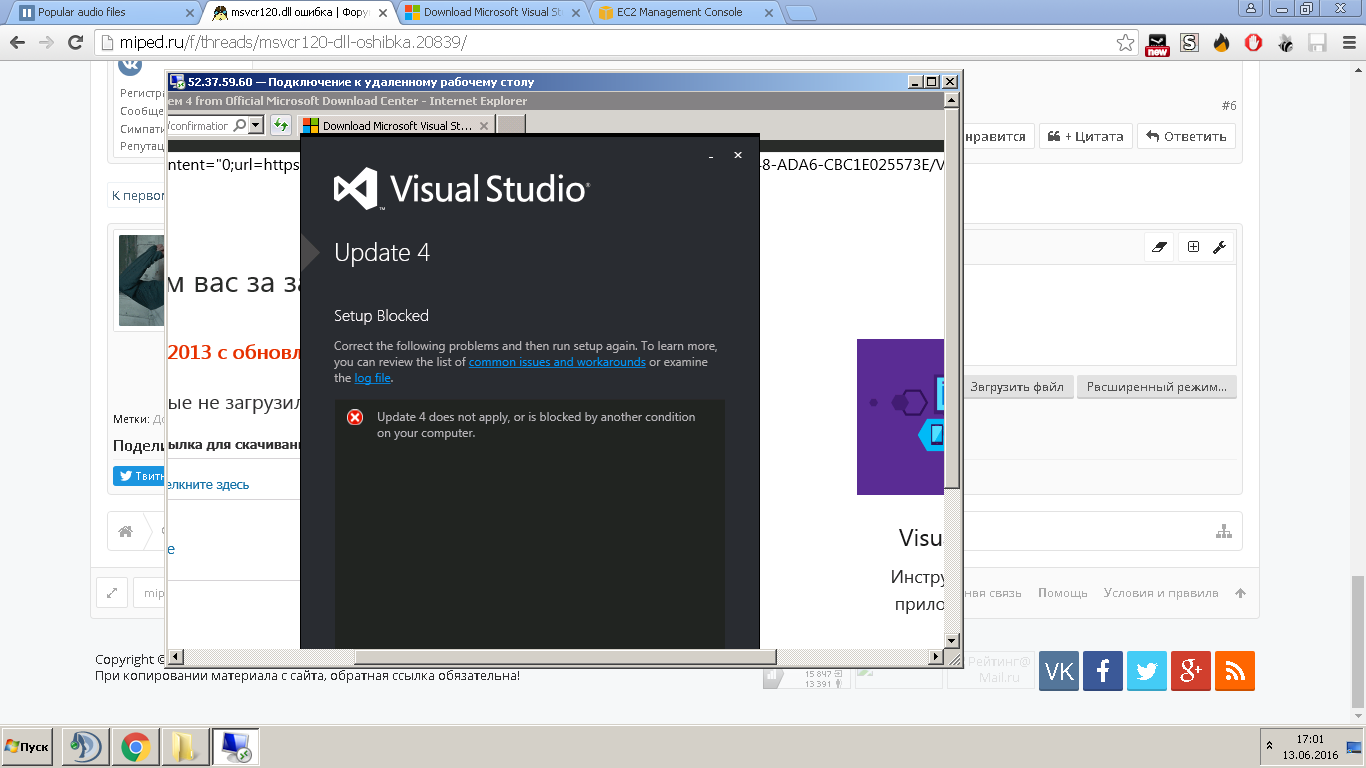Image resolution: width=1366 pixels, height=768 pixels.
Task: Click the IE green refresh button
Action: 281,126
